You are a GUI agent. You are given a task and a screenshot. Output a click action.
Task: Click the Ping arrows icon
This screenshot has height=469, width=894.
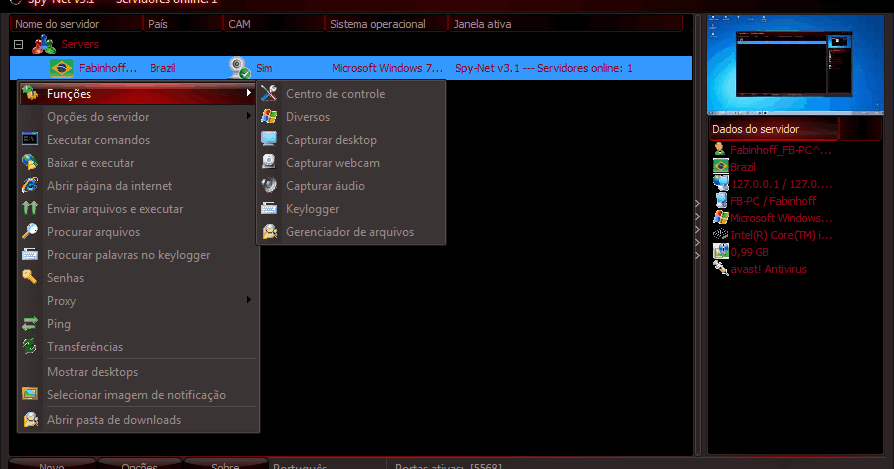tap(30, 324)
